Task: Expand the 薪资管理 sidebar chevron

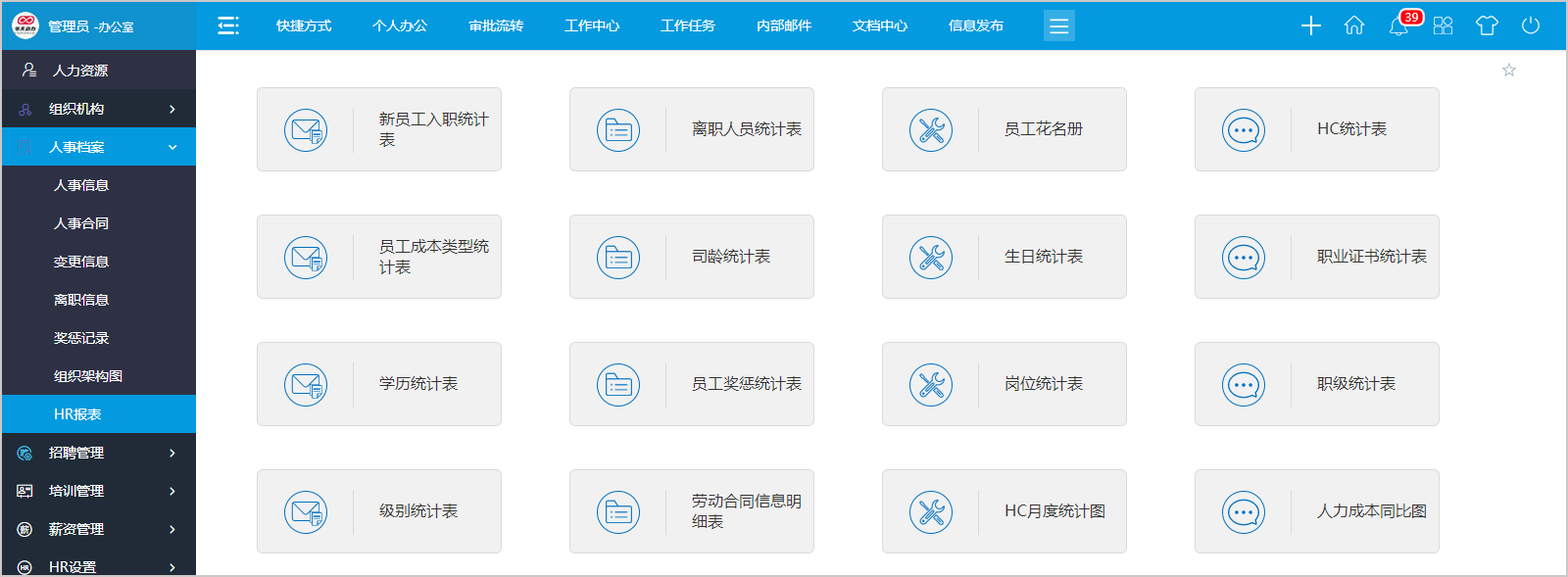Action: [172, 529]
